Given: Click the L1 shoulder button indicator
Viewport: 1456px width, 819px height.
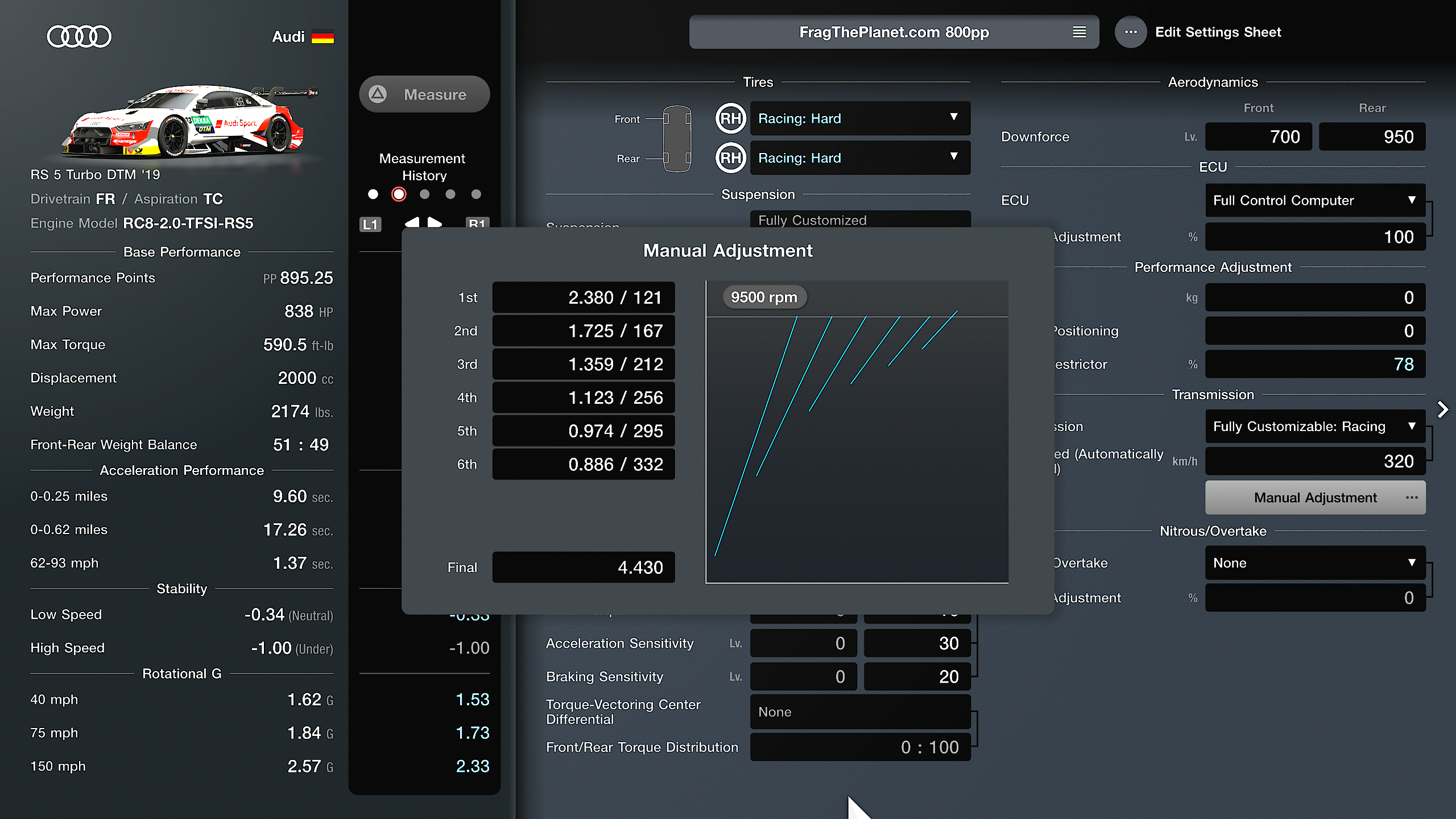Looking at the screenshot, I should (370, 224).
